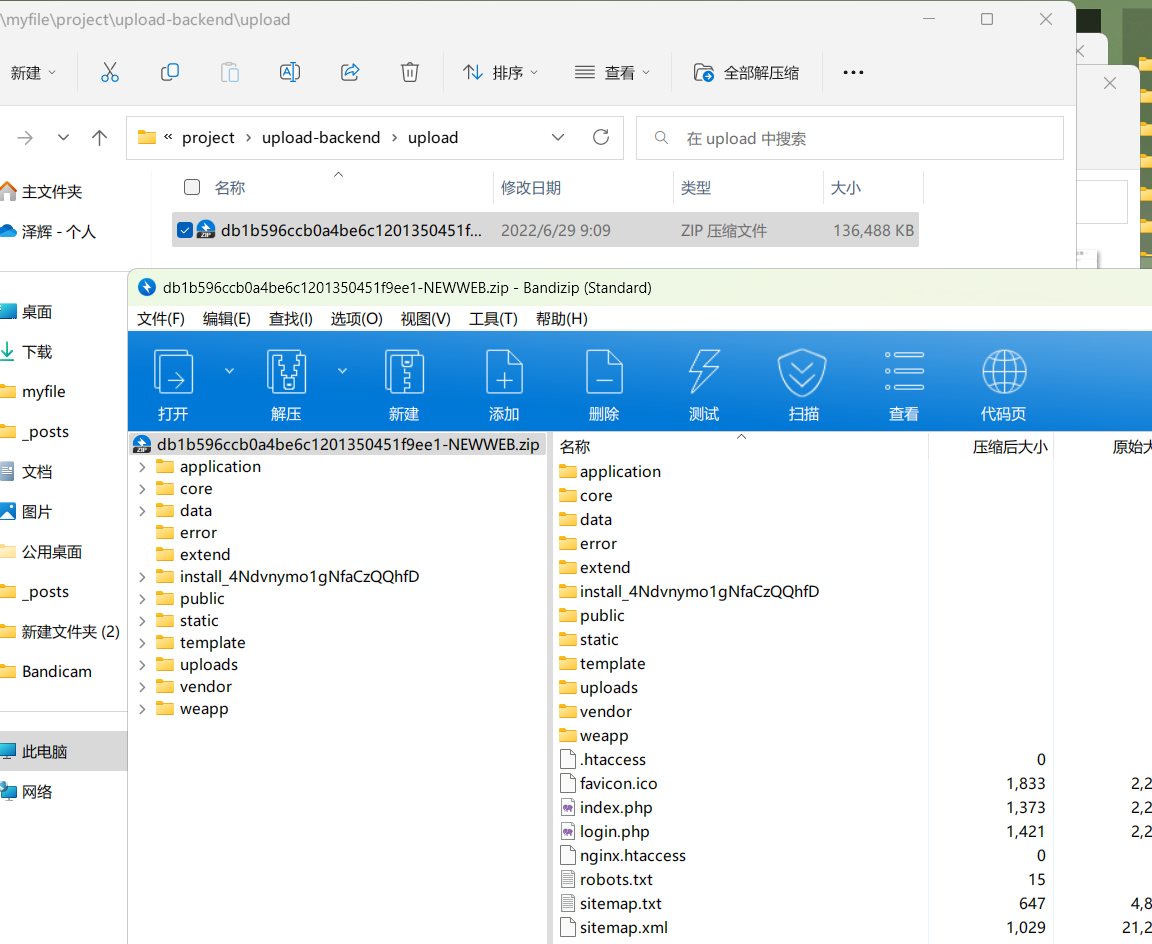Toggle the select-all checkbox beside 名称 header

click(x=192, y=187)
